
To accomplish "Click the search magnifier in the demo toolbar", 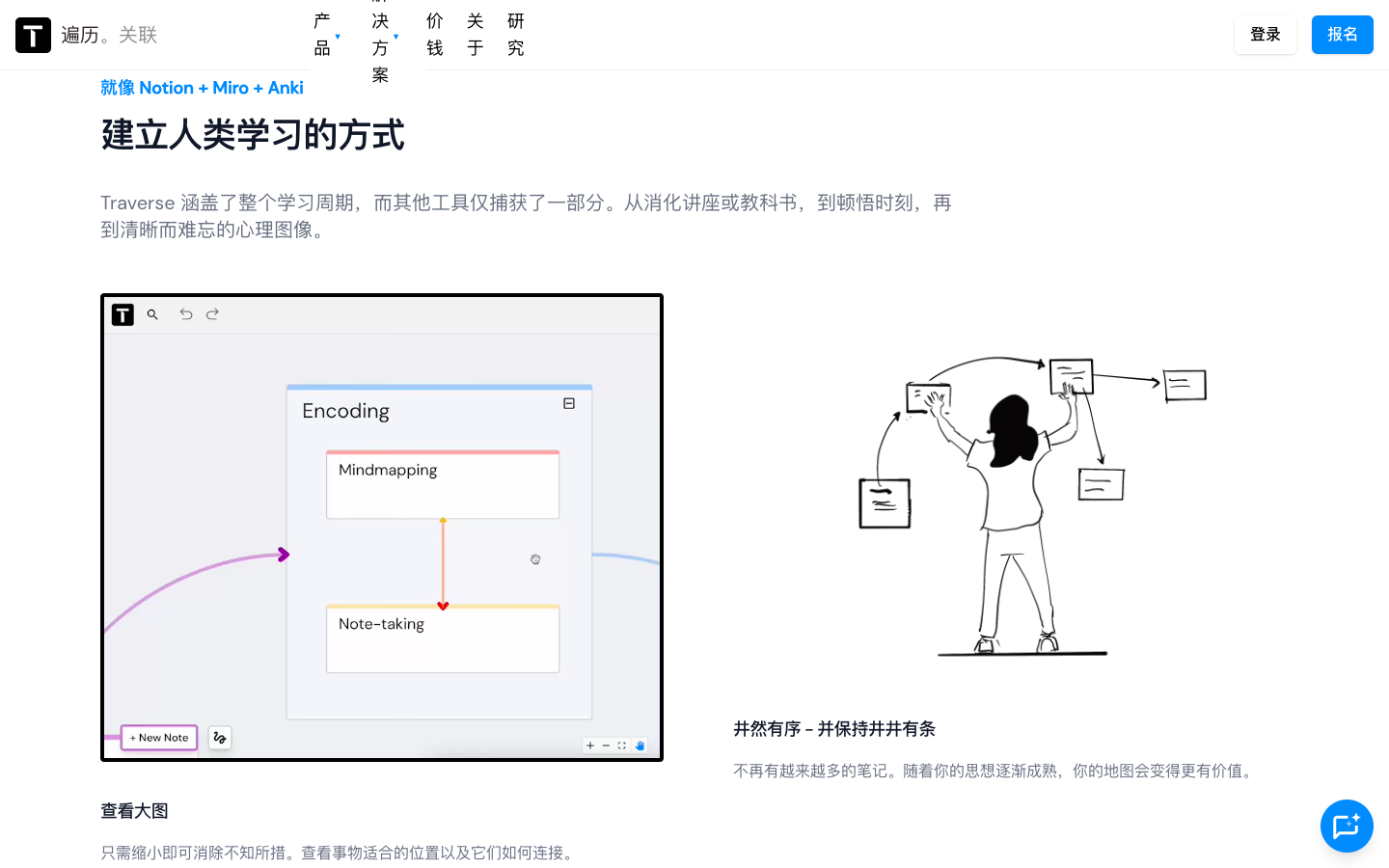I will click(152, 314).
